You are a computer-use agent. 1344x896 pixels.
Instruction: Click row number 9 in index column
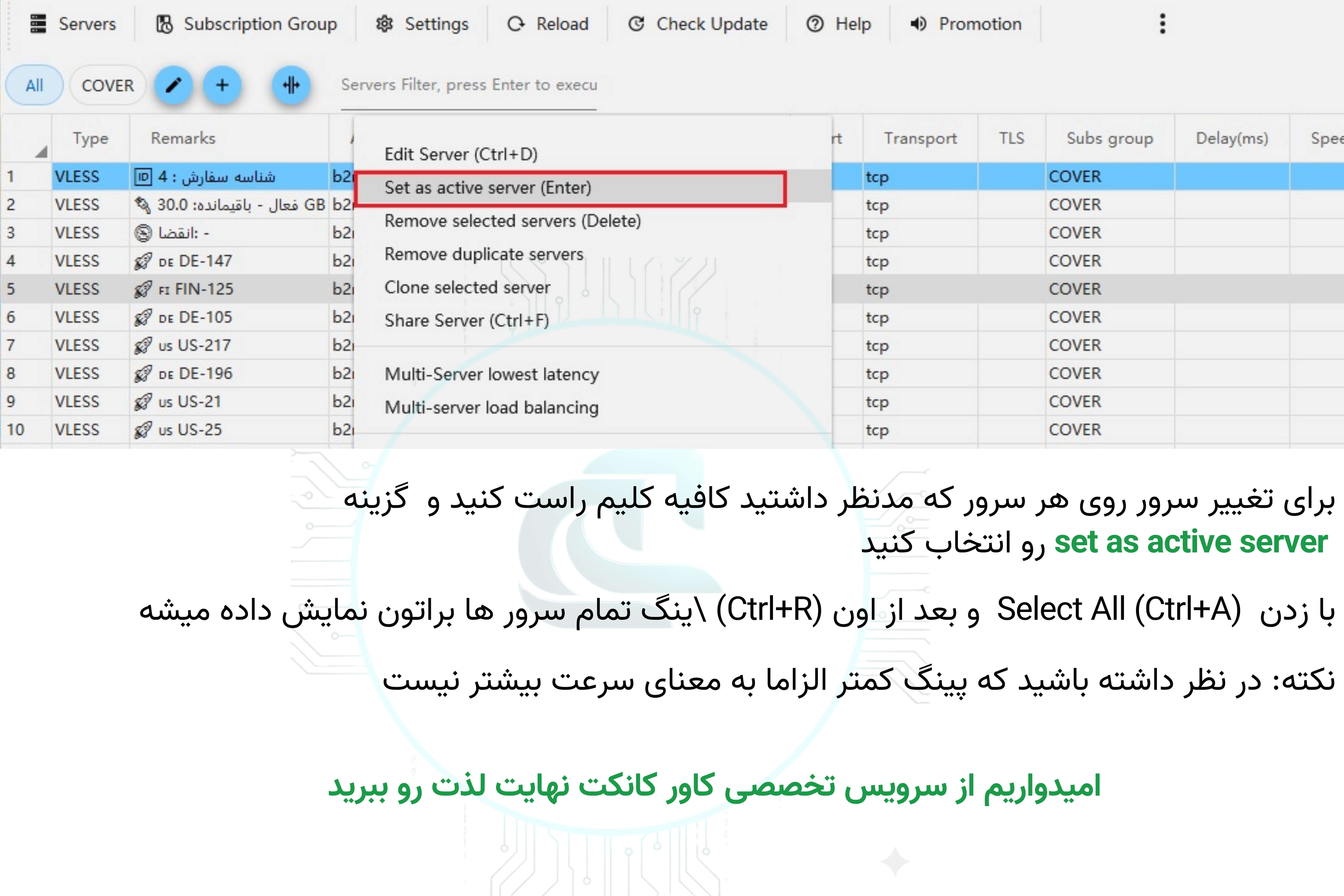coord(11,401)
